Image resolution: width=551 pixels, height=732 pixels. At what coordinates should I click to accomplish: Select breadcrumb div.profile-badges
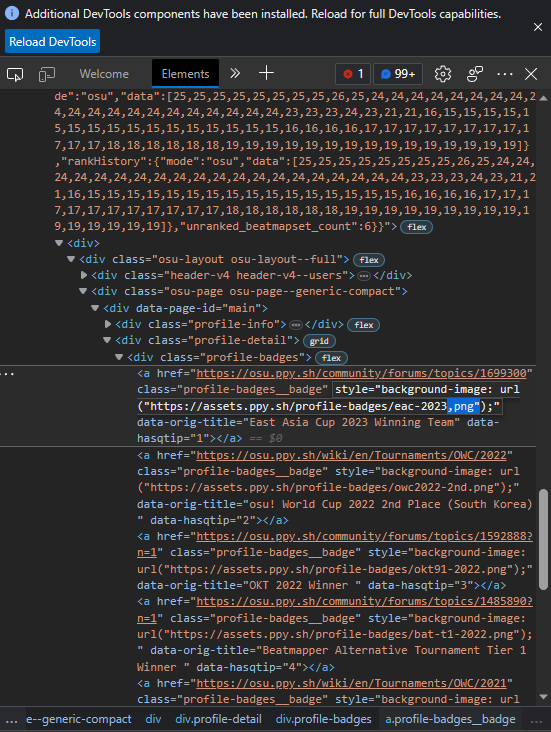(324, 719)
